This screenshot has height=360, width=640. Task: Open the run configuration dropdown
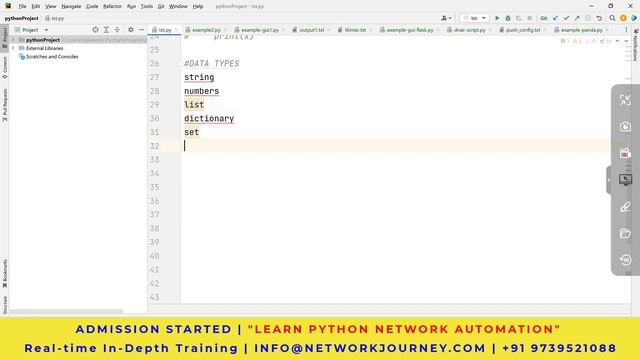pyautogui.click(x=474, y=18)
